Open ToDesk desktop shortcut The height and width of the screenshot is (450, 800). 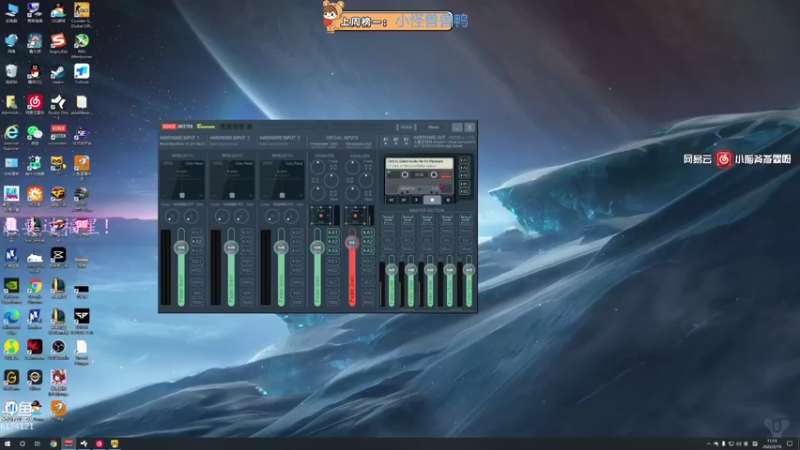(81, 74)
